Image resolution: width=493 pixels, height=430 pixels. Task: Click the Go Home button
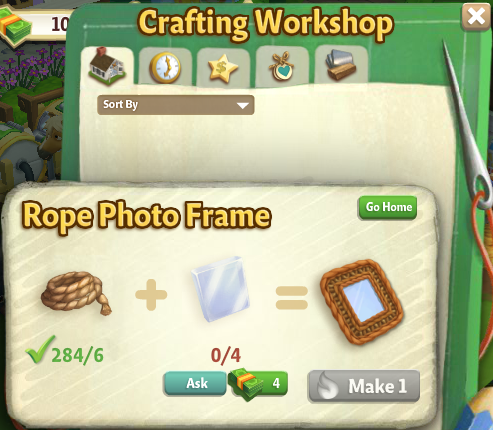[x=388, y=207]
